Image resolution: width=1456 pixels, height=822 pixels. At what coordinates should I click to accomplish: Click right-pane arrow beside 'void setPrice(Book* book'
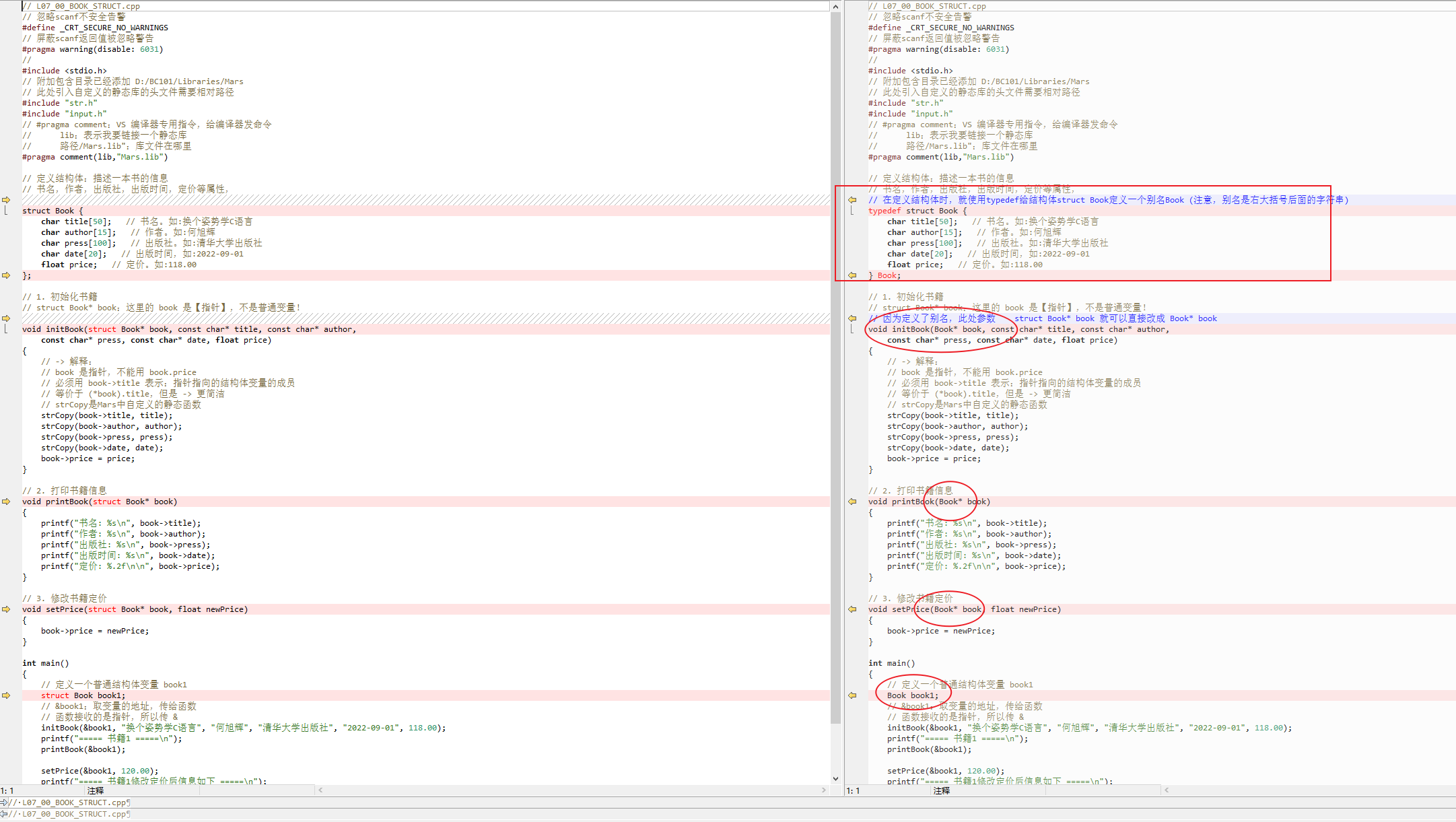(852, 609)
